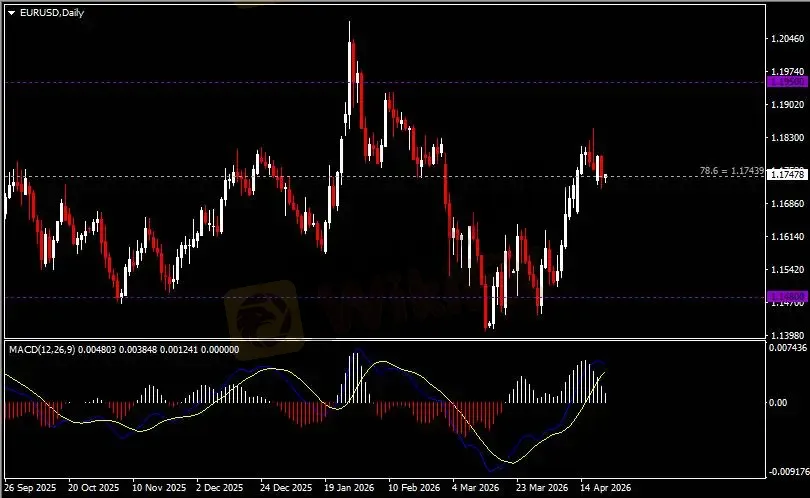The width and height of the screenshot is (810, 498).
Task: Click the EURUSD,Daily chart title
Action: 47,12
